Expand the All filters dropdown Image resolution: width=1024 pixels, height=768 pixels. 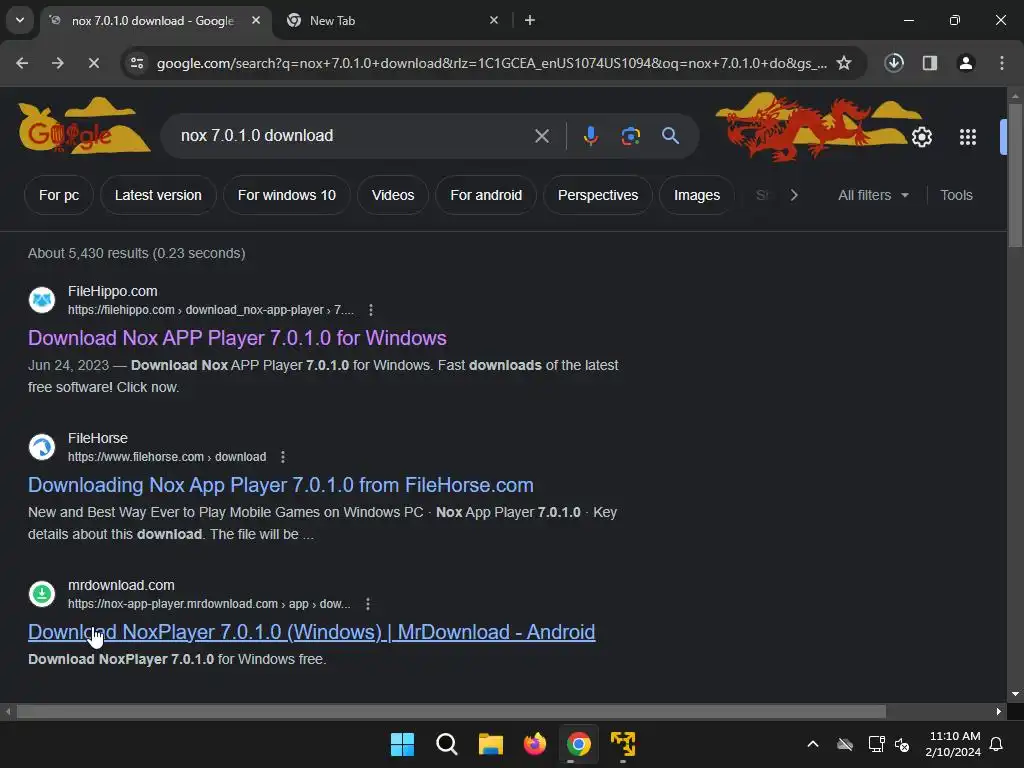click(x=873, y=195)
